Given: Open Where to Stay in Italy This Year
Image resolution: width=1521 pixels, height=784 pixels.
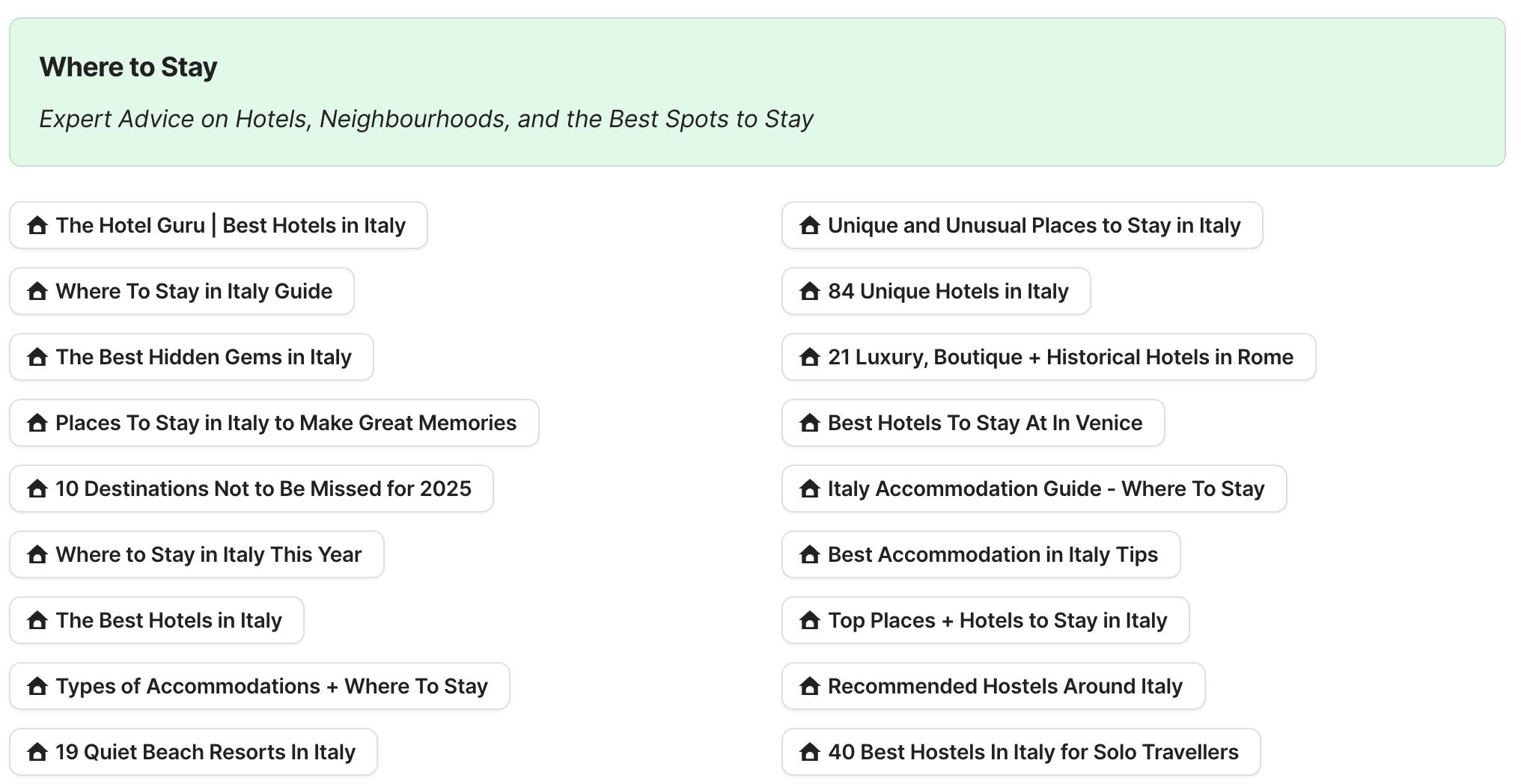Looking at the screenshot, I should pos(208,554).
